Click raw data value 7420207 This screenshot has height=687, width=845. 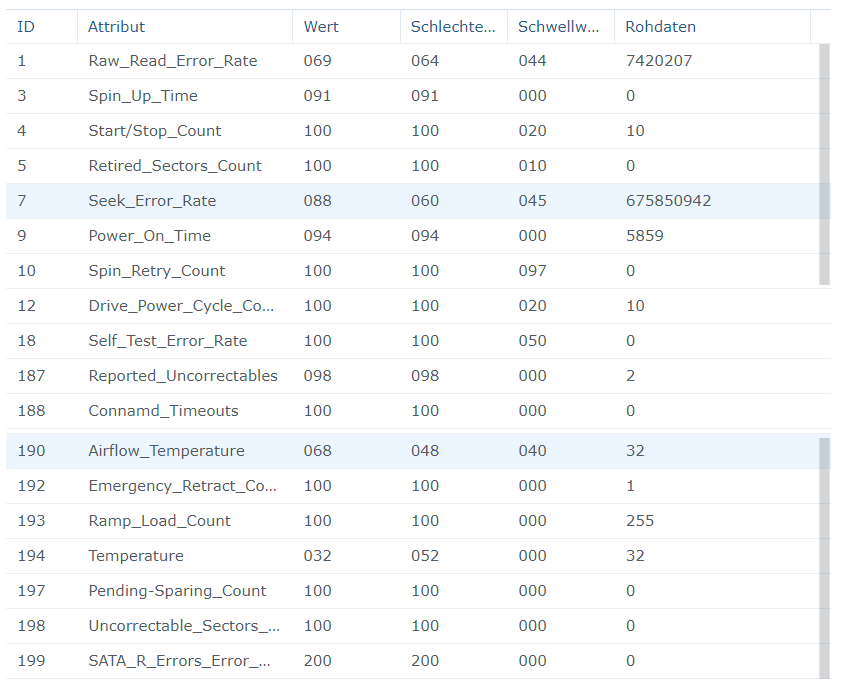659,61
